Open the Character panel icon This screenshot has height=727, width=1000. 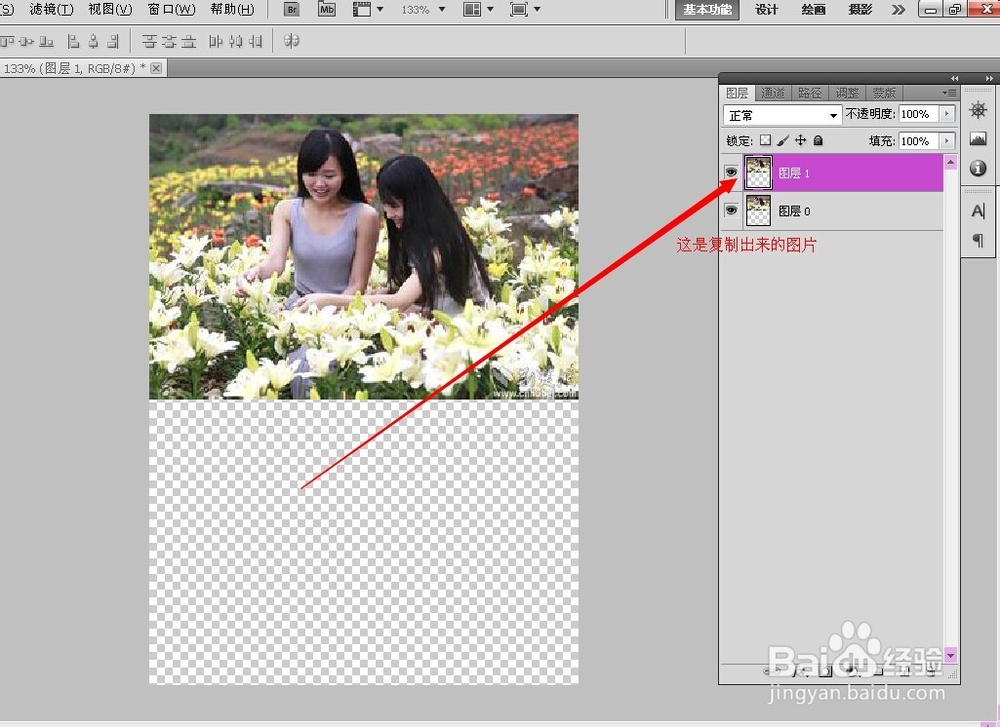tap(978, 211)
